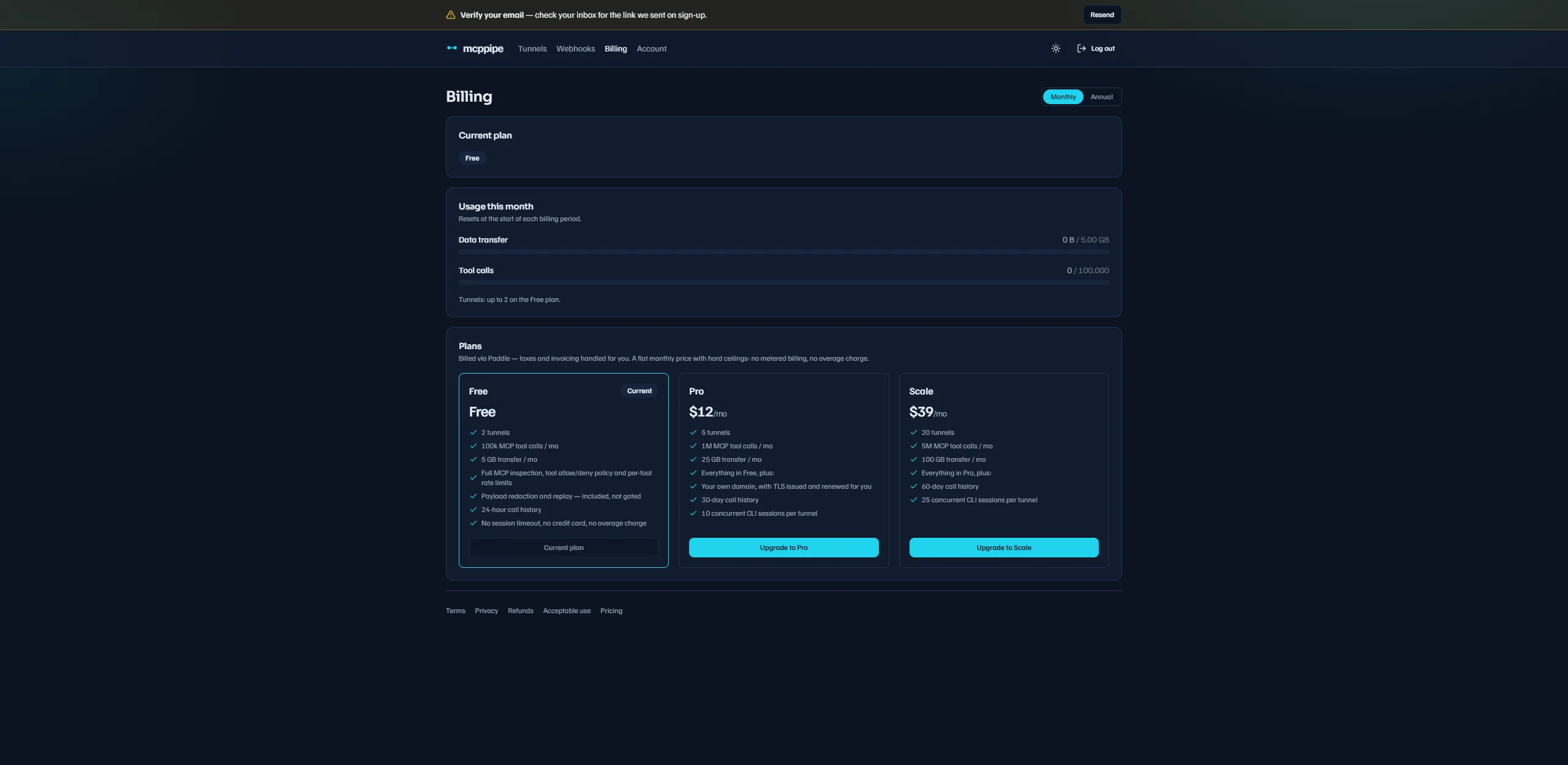Click checkmark beside 24-hour call history

click(473, 510)
